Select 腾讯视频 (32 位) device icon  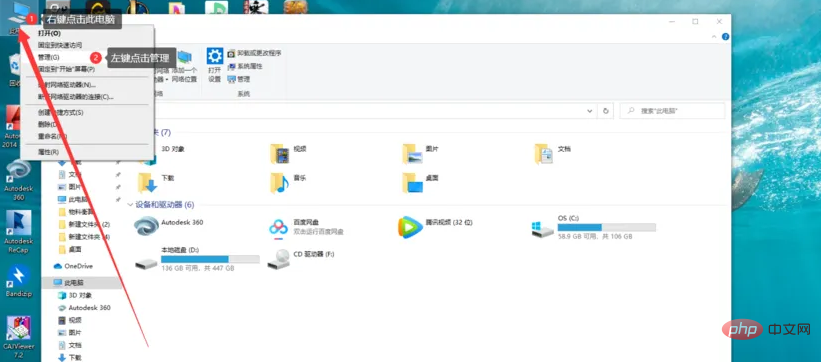pos(410,227)
